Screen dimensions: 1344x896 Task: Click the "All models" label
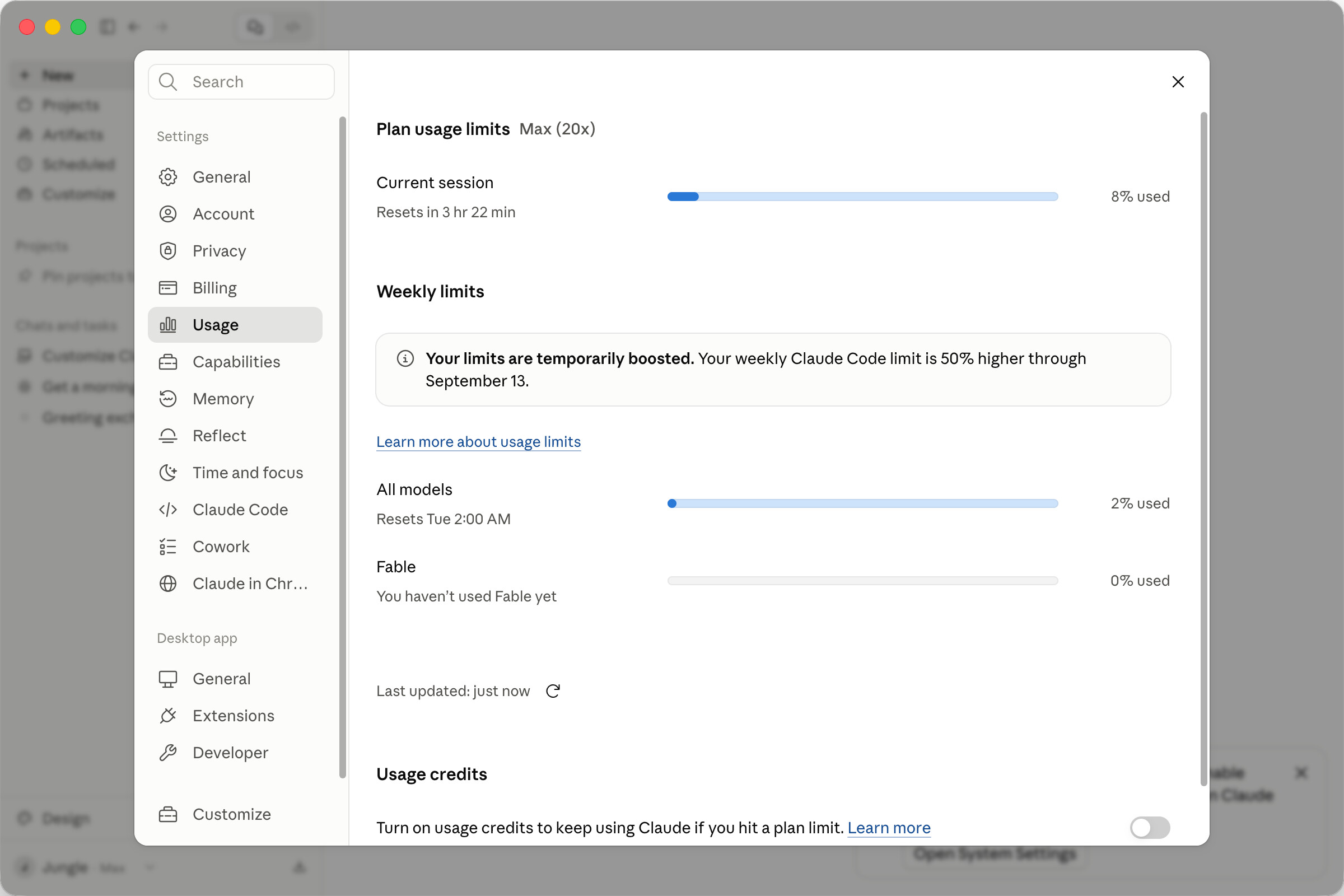pyautogui.click(x=414, y=489)
